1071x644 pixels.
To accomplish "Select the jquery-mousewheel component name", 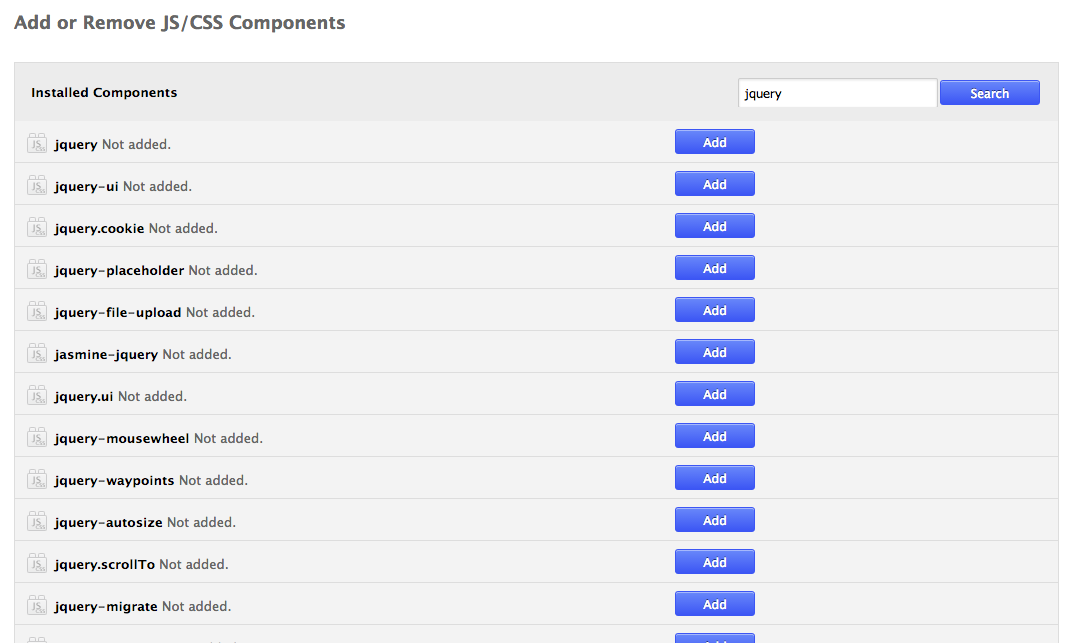I will pos(122,438).
